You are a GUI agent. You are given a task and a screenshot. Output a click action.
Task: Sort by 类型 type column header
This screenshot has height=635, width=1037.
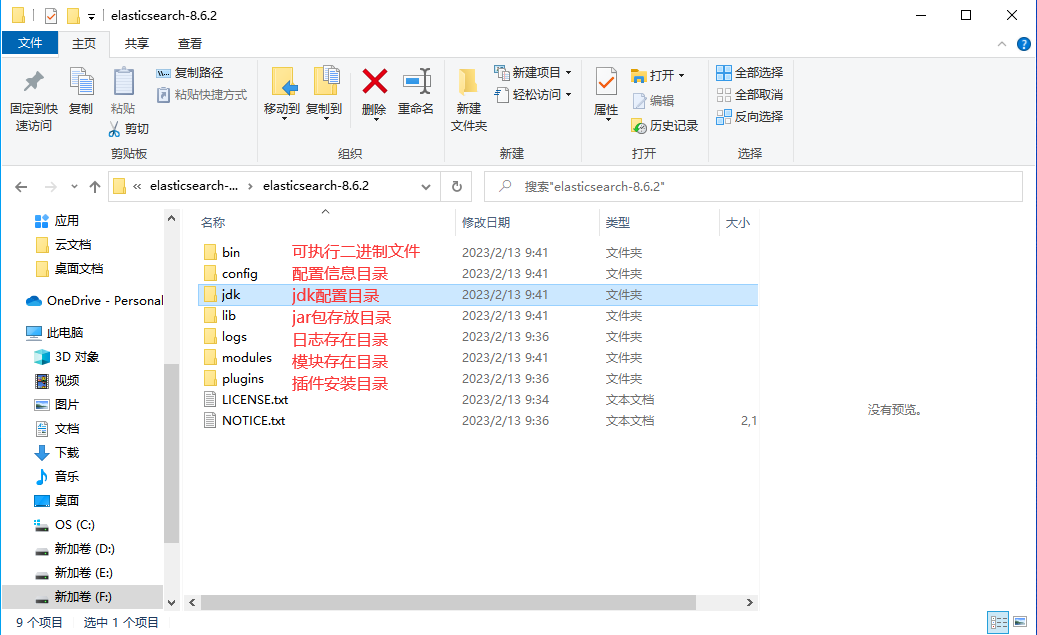click(618, 223)
